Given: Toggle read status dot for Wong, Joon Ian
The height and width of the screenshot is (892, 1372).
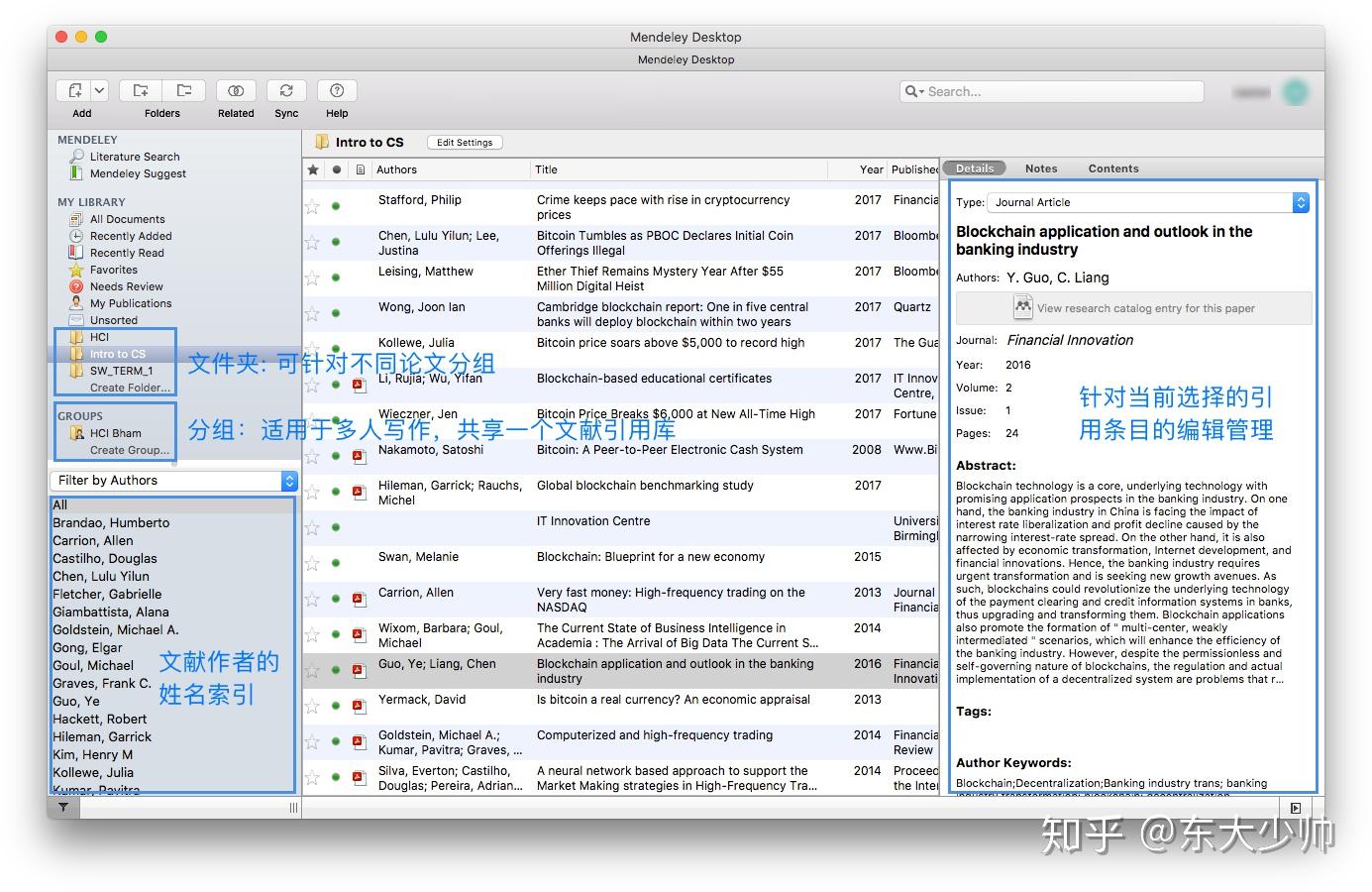Looking at the screenshot, I should pyautogui.click(x=336, y=313).
